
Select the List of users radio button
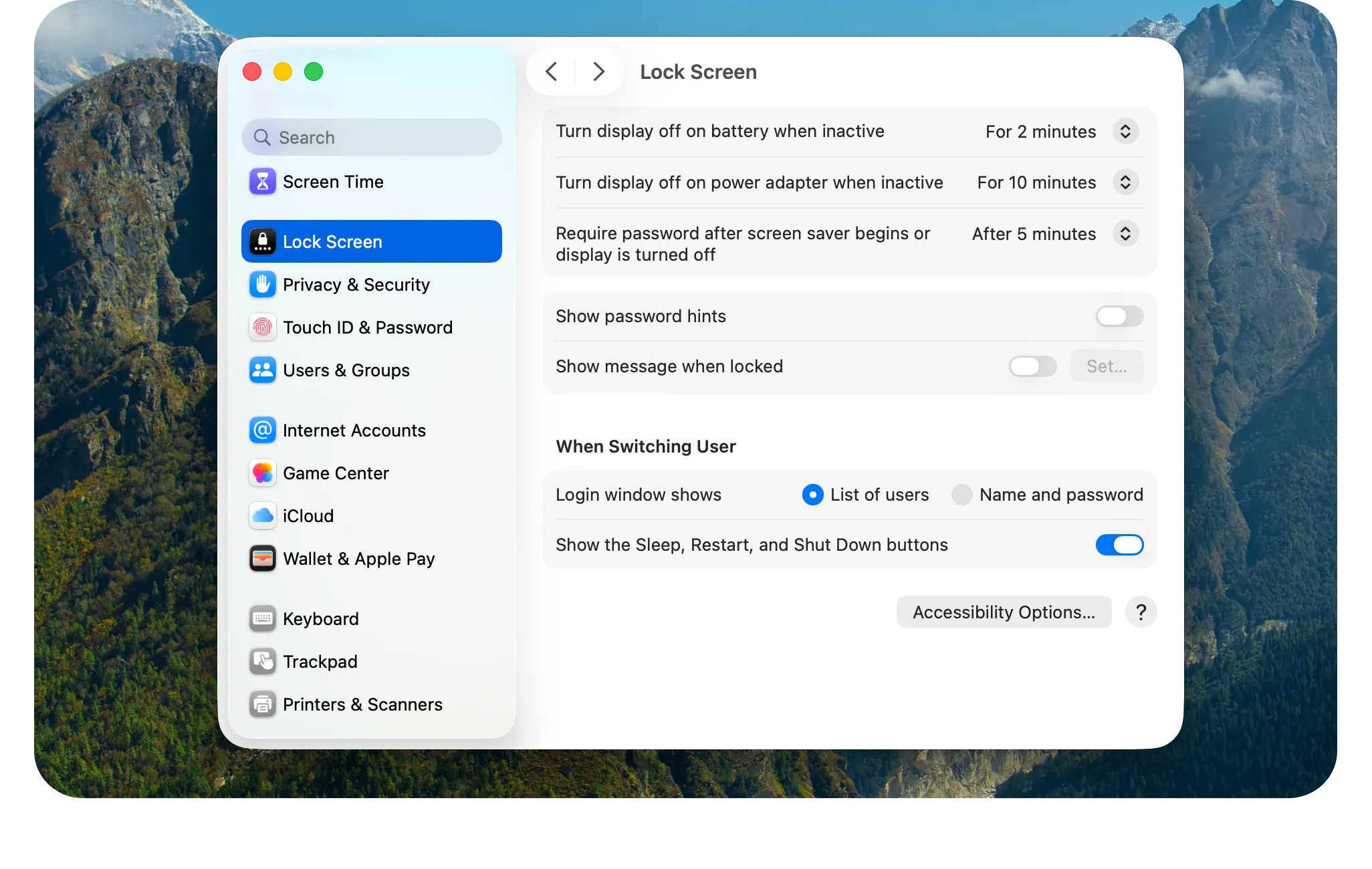click(812, 495)
